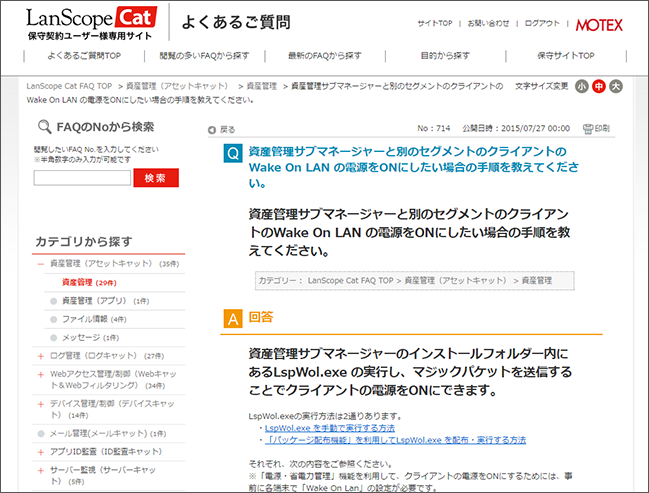
Task: Click the 文字サイズ変更 label
Action: coord(541,86)
